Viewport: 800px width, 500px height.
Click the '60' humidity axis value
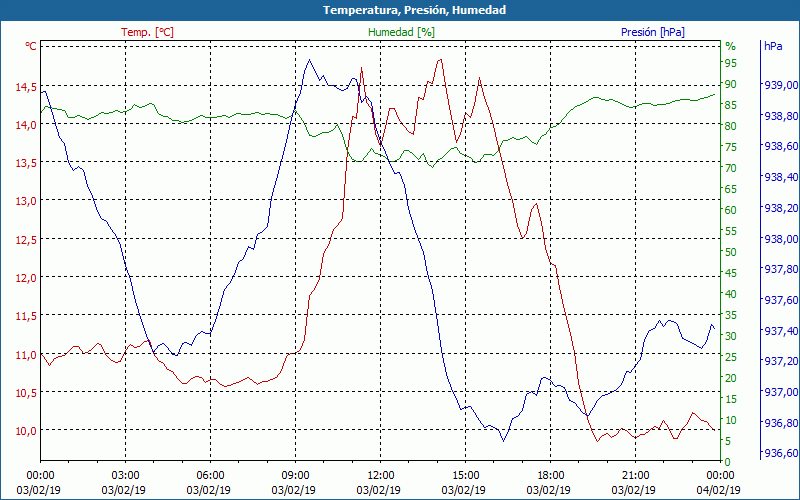pyautogui.click(x=731, y=210)
